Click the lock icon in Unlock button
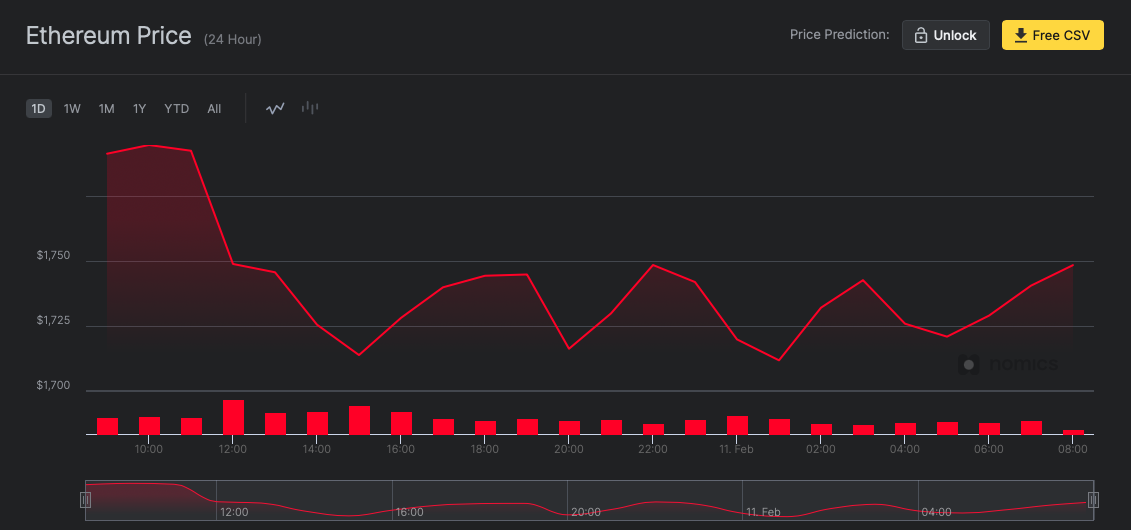The width and height of the screenshot is (1131, 530). (920, 35)
